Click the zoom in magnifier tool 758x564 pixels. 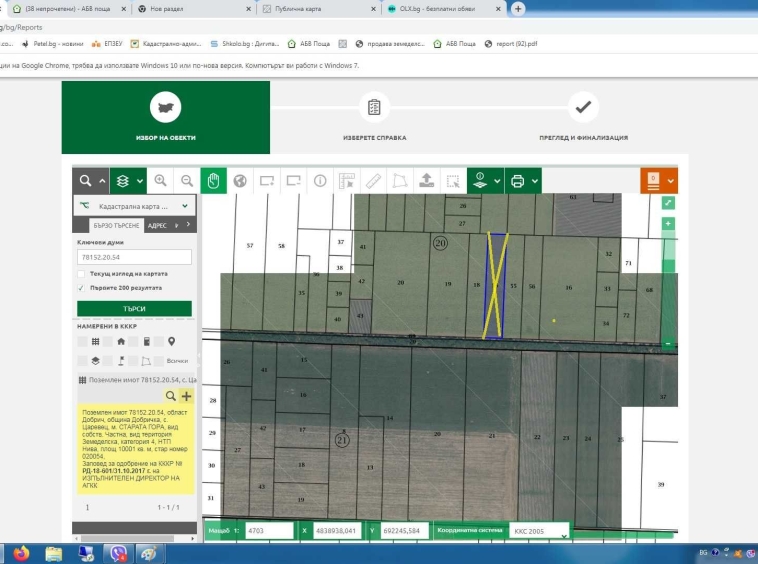[160, 181]
